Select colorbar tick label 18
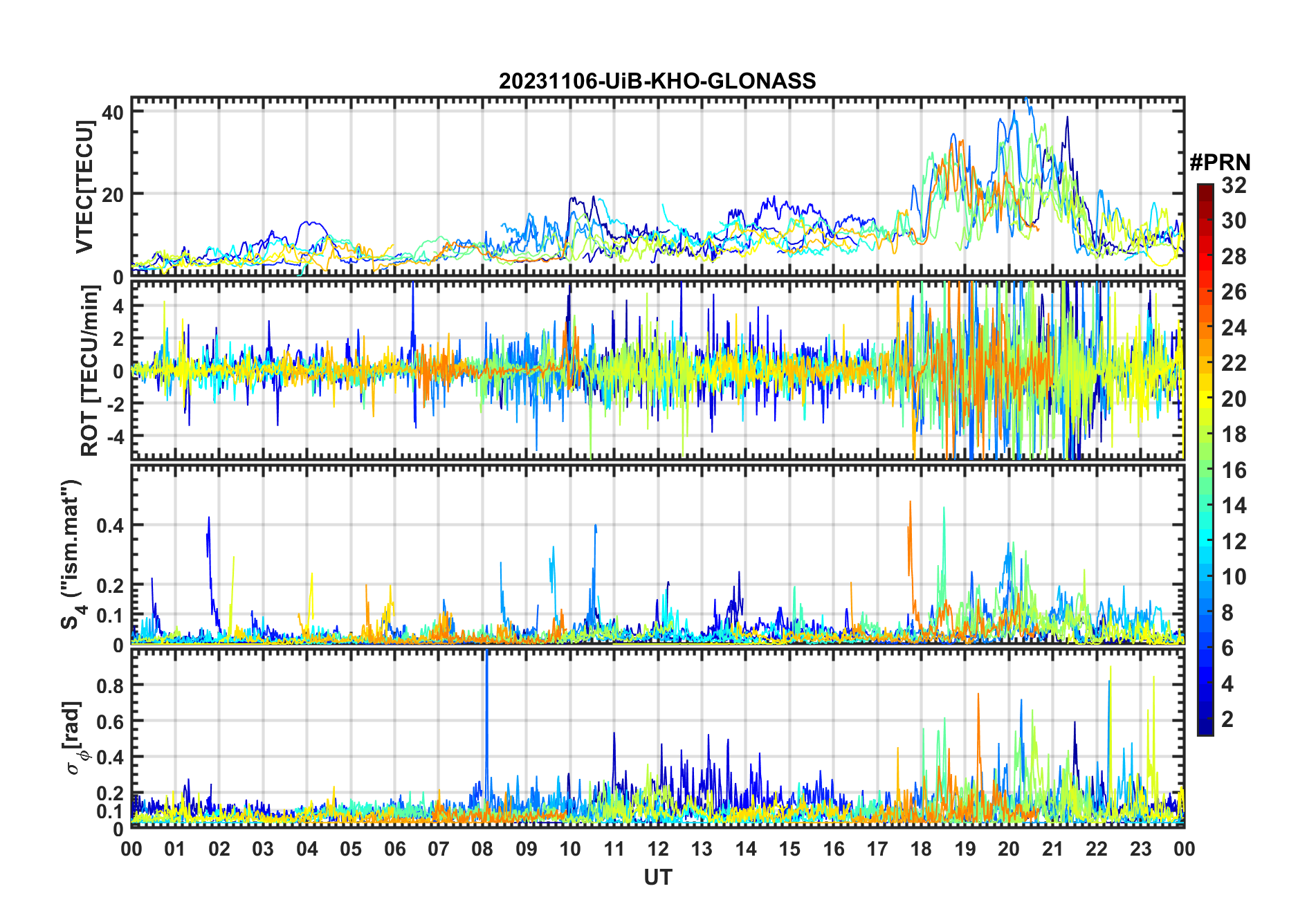The height and width of the screenshot is (920, 1316). coord(1234,434)
